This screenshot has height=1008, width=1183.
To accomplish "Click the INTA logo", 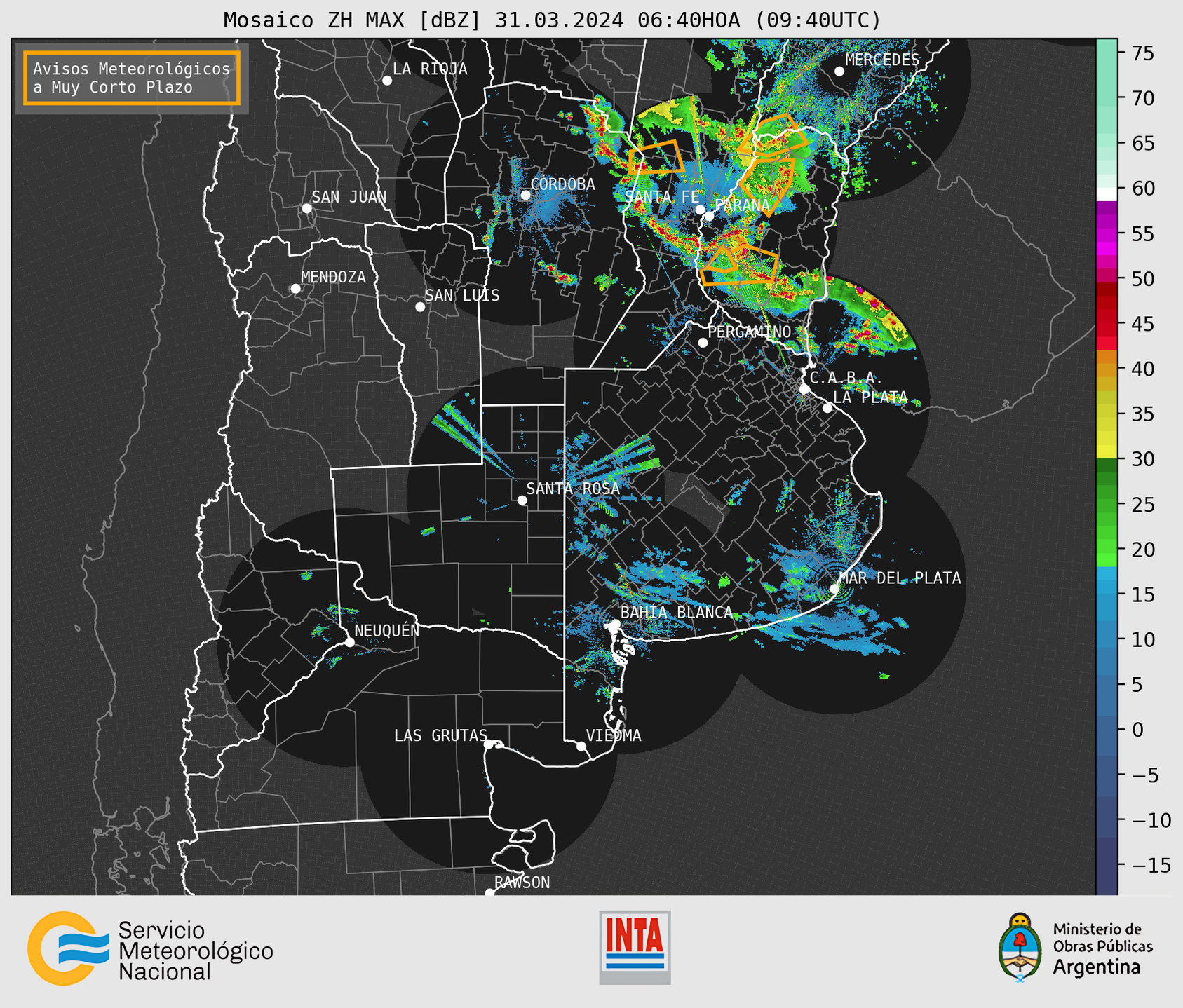I will [635, 947].
